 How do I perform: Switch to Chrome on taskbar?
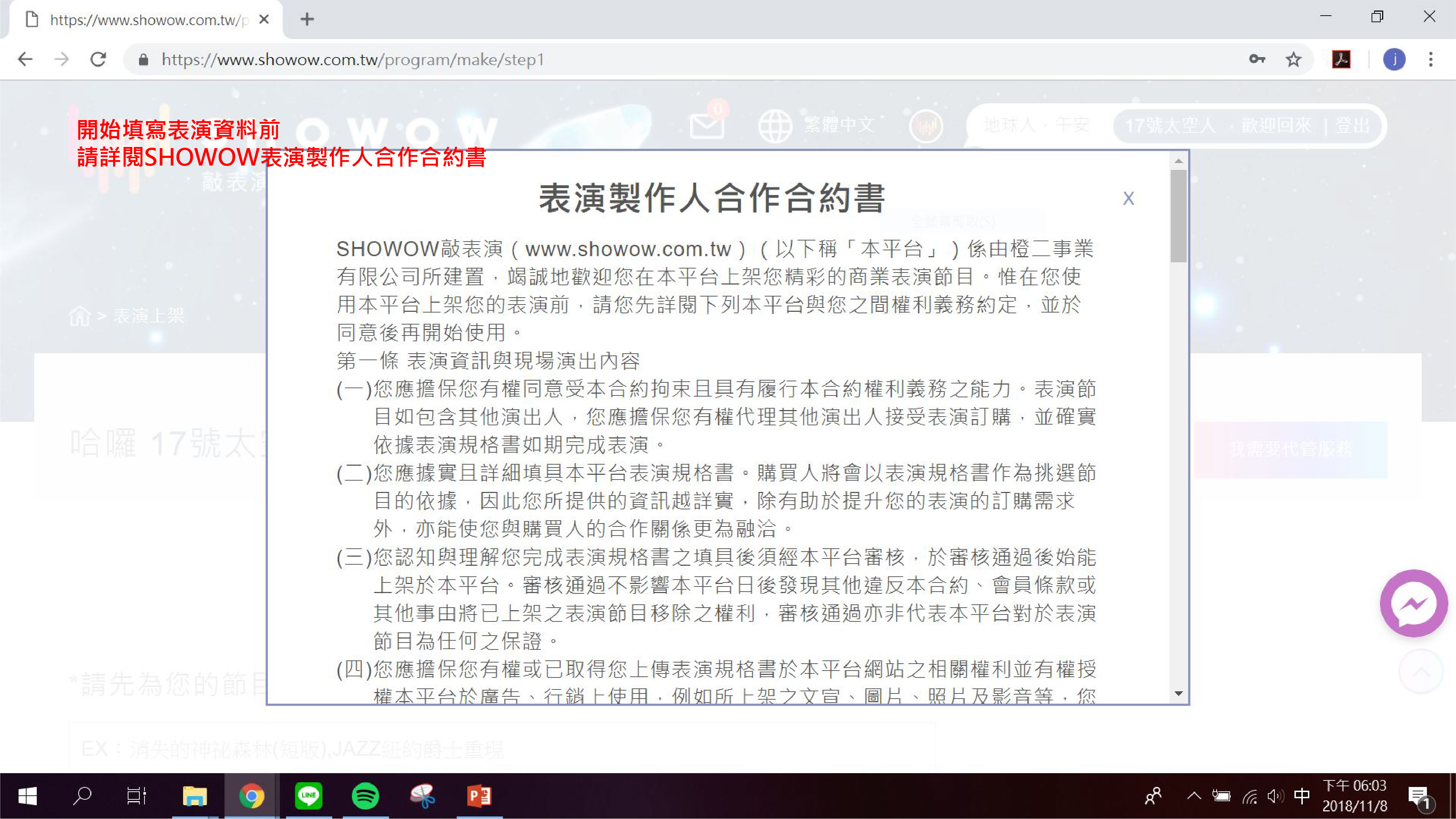point(251,796)
